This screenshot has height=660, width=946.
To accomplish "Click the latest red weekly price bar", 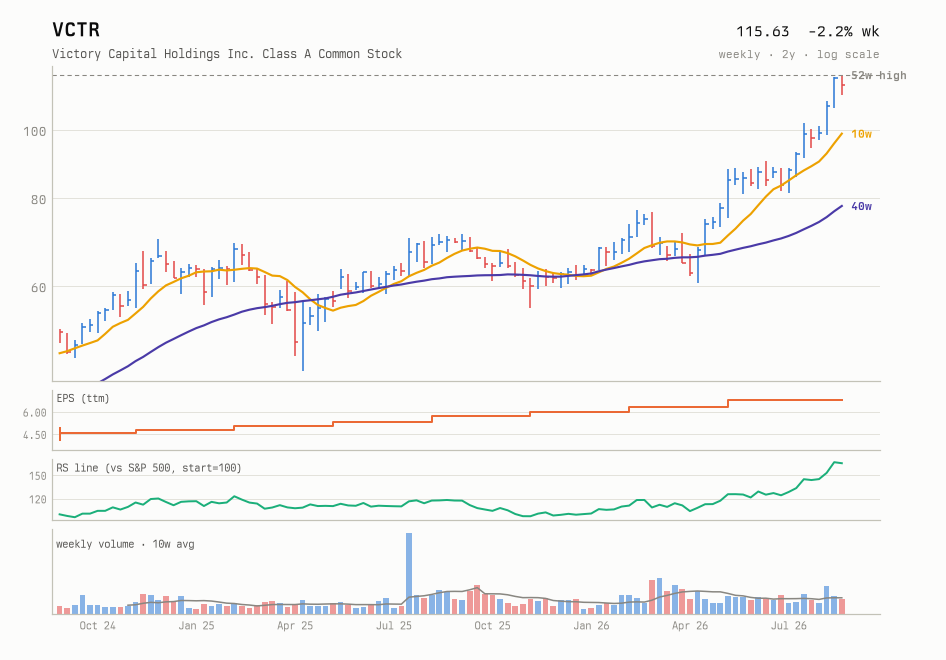I will (x=842, y=85).
